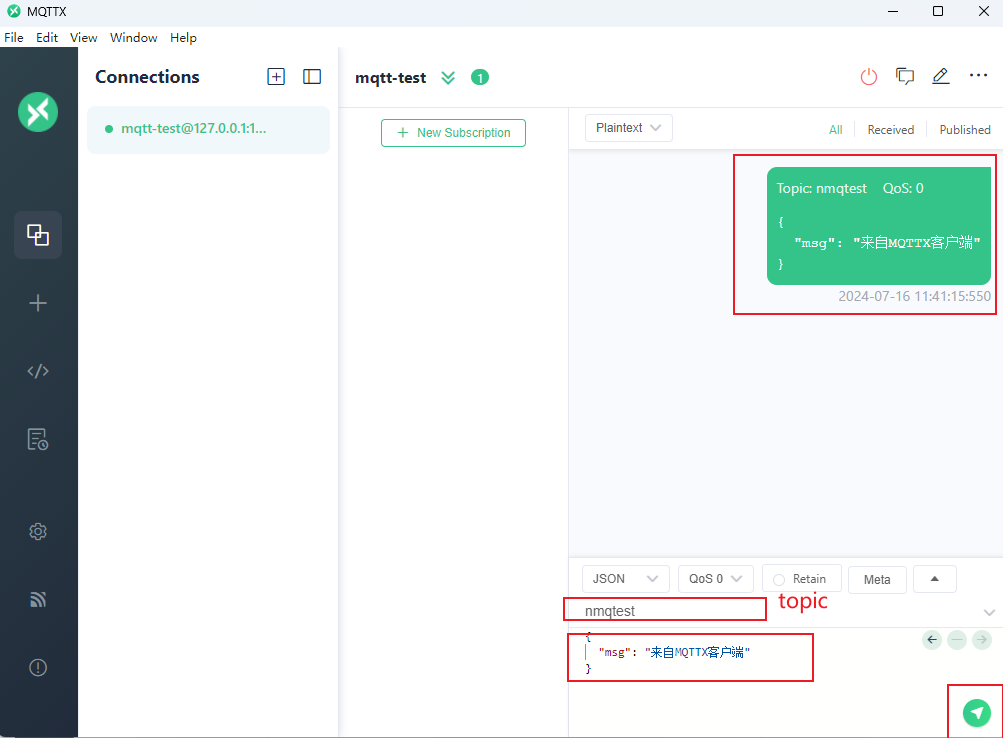Viewport: 1003px width, 738px height.
Task: Send the message with the green paper-plane button
Action: (977, 712)
